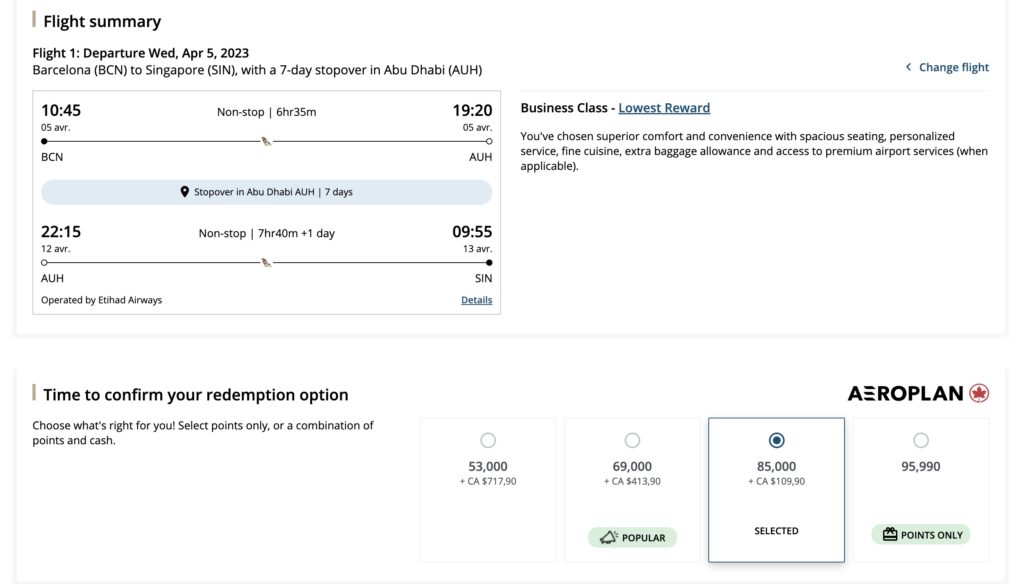Open the Change flight option

953,67
